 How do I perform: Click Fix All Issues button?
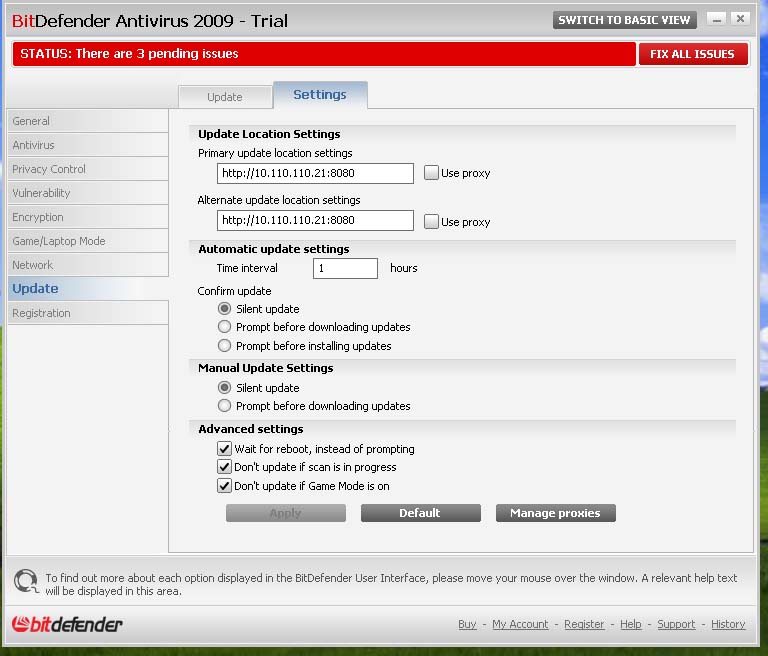click(x=693, y=54)
